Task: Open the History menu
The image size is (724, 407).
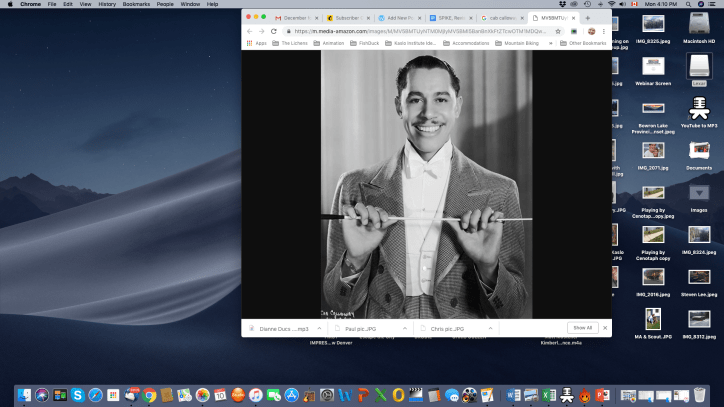Action: pos(106,4)
